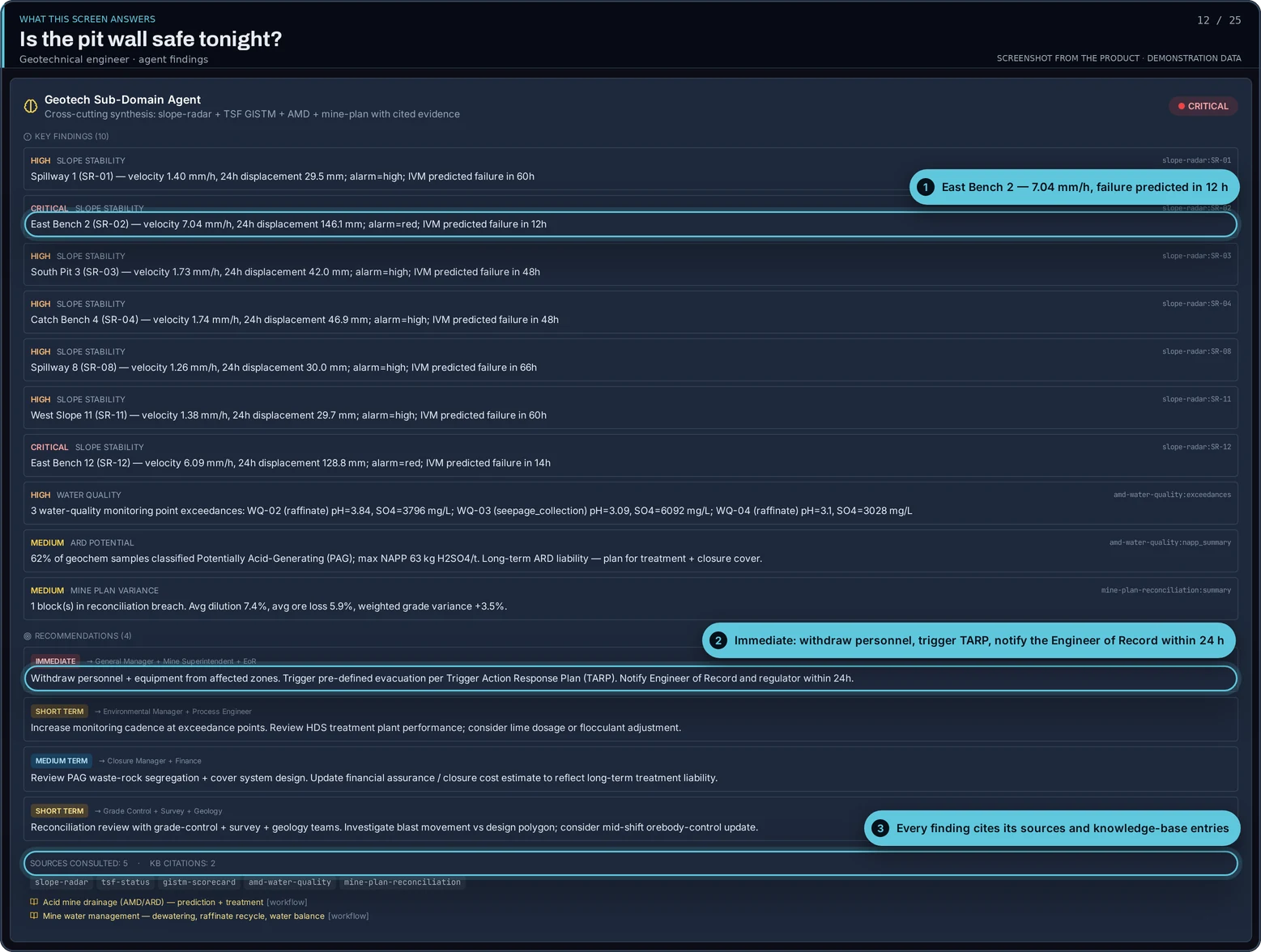
Task: Click the Key Findings clock icon
Action: pos(28,137)
